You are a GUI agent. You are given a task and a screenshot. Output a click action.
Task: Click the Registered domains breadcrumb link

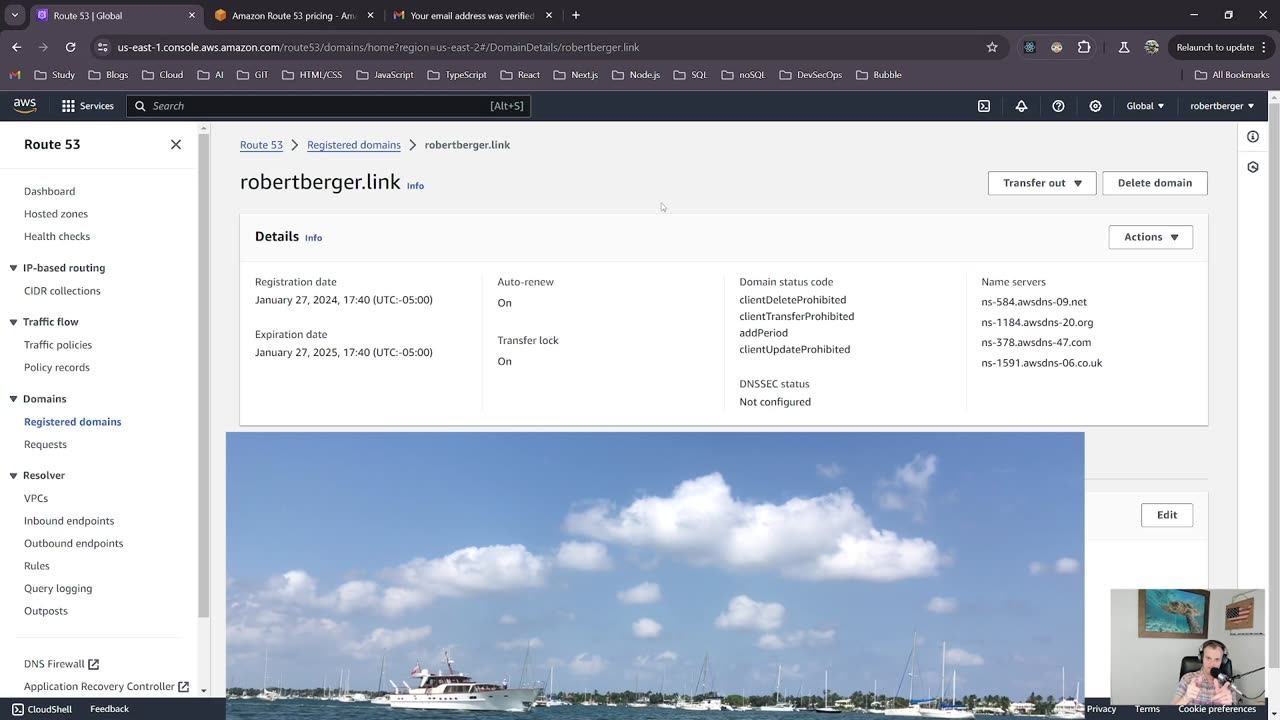354,145
